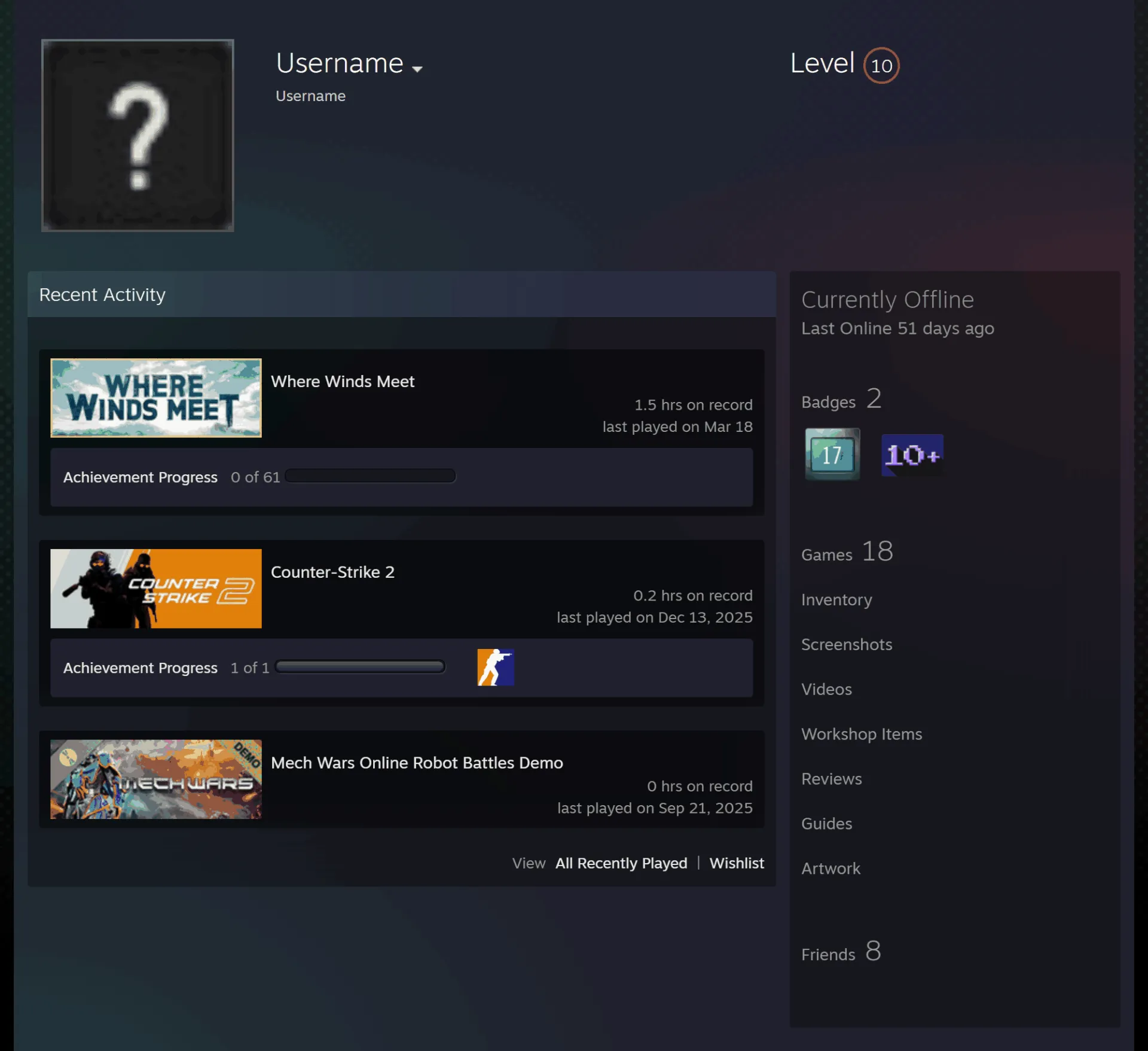Image resolution: width=1148 pixels, height=1051 pixels.
Task: View All Recently Played games
Action: (621, 863)
